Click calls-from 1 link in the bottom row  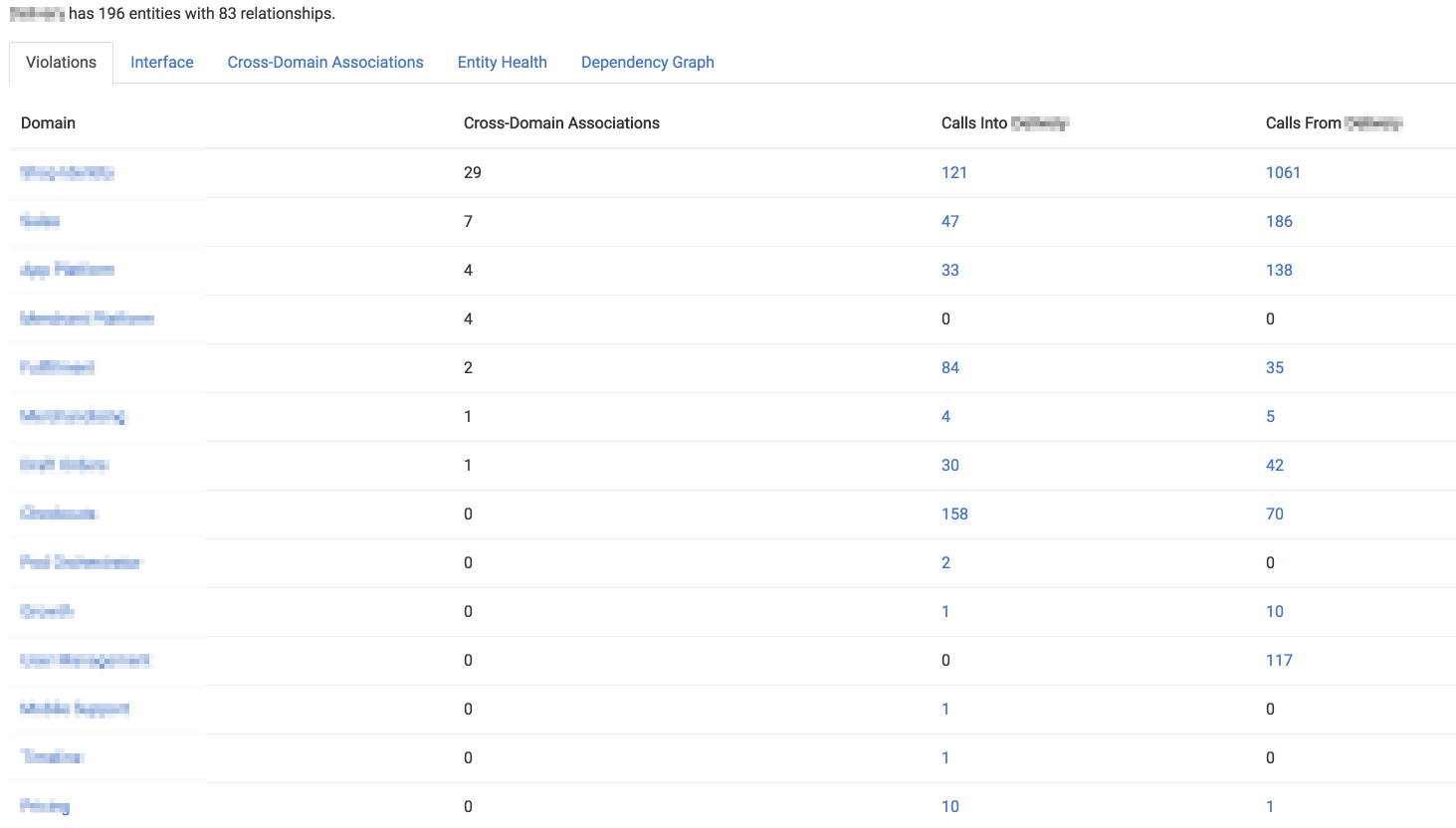click(1270, 806)
